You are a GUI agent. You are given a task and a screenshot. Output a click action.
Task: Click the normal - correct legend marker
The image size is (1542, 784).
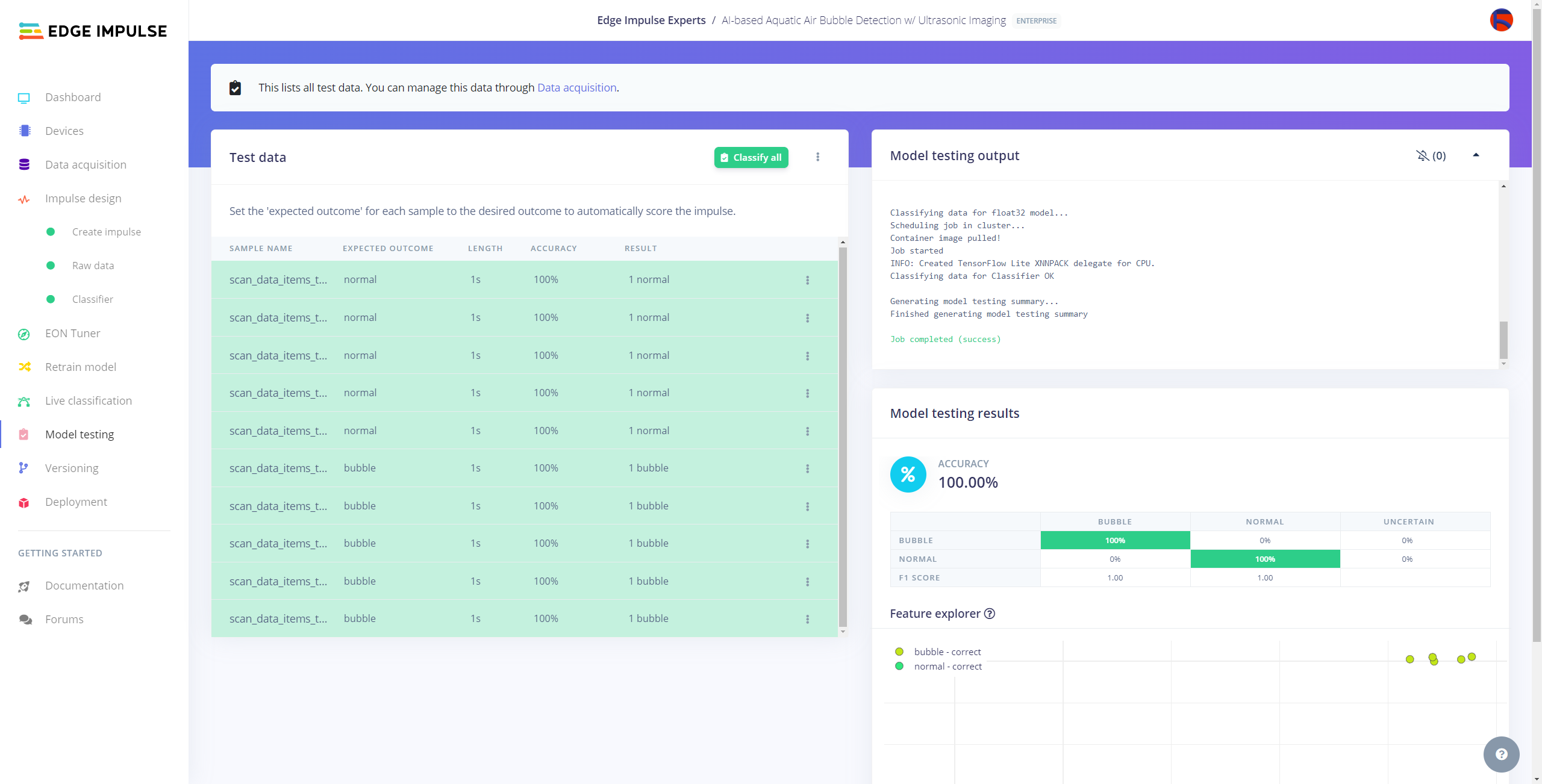click(899, 666)
